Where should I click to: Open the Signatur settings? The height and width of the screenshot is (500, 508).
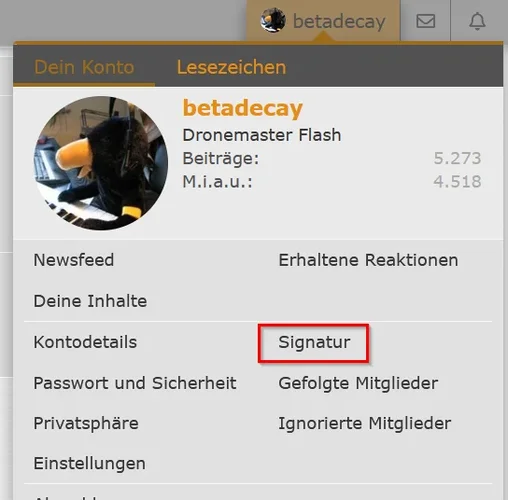point(314,342)
